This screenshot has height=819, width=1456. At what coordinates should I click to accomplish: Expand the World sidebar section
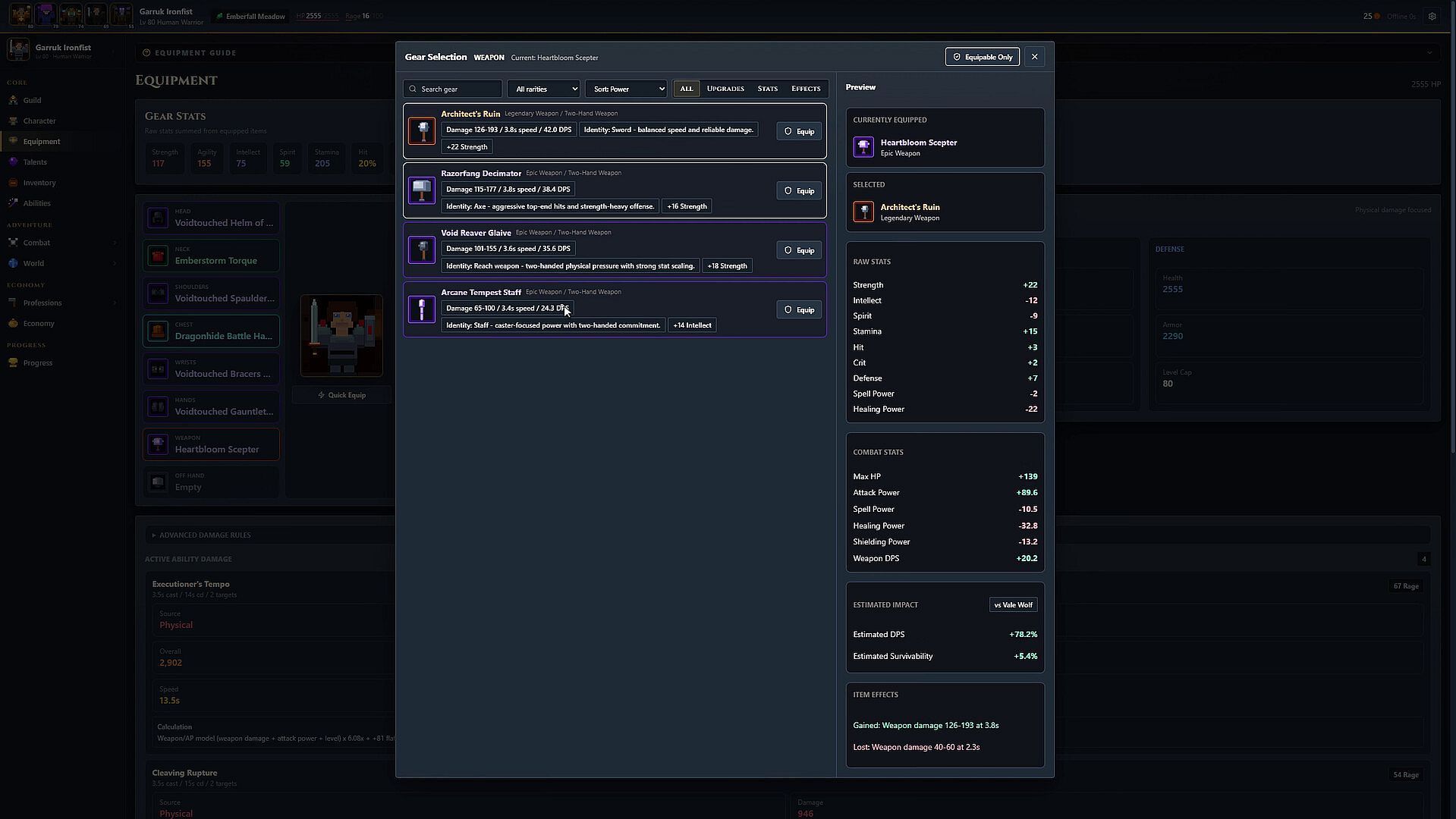pos(61,263)
